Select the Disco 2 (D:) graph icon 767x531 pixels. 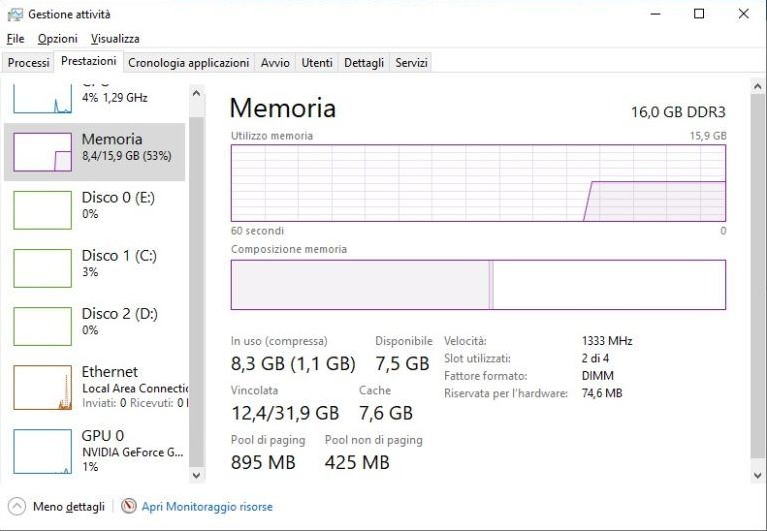(42, 326)
